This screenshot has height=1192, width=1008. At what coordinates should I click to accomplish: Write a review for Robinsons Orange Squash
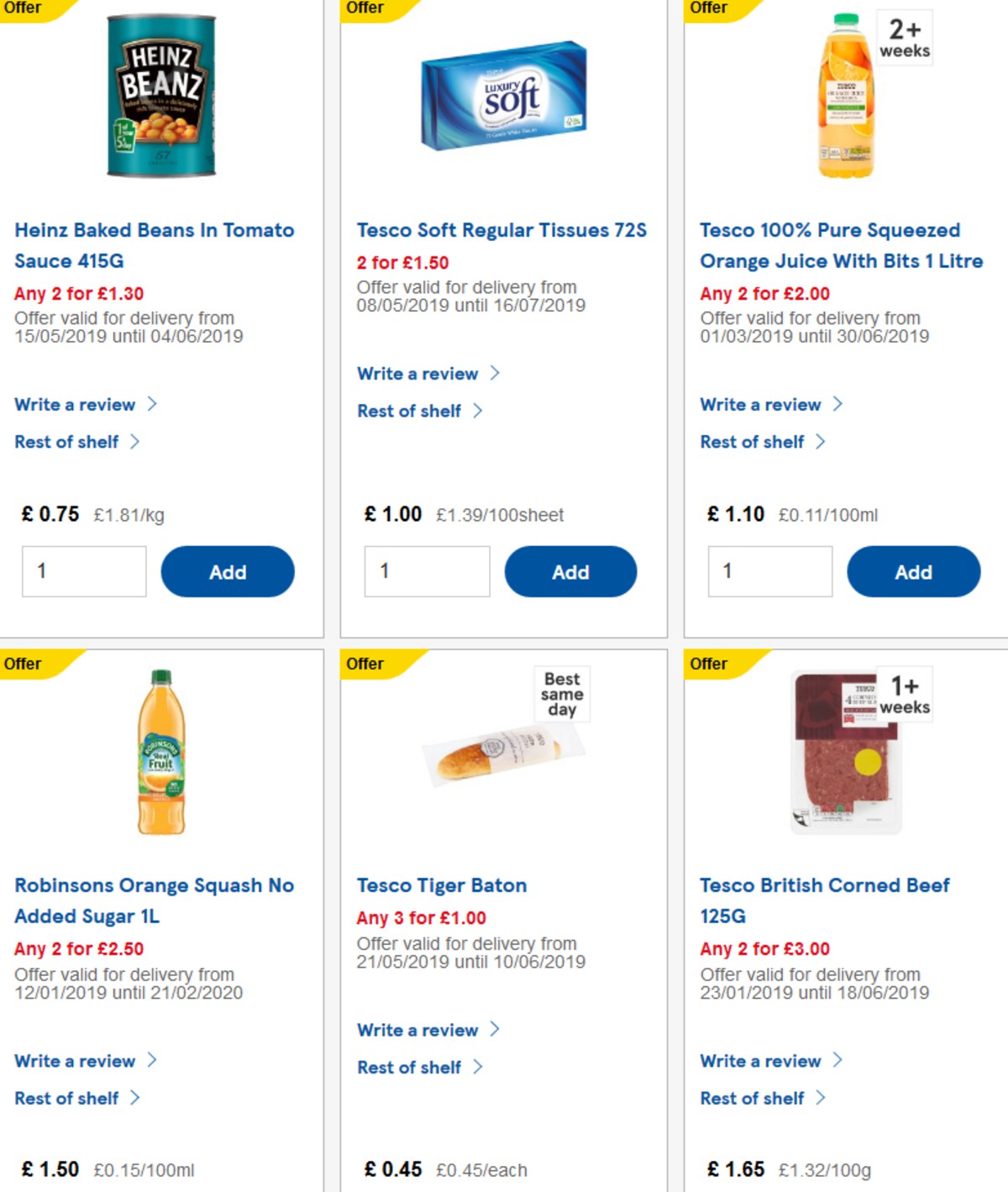pyautogui.click(x=75, y=1061)
